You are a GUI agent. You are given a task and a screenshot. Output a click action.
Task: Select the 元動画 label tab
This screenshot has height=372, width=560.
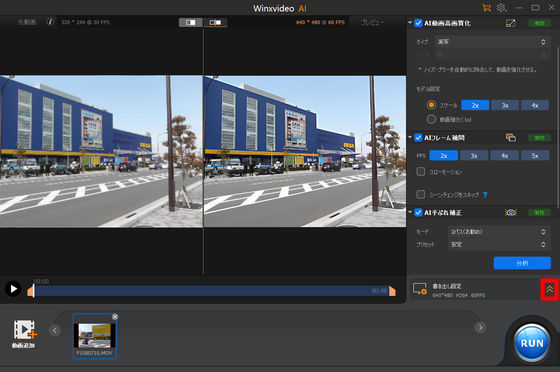(x=27, y=22)
